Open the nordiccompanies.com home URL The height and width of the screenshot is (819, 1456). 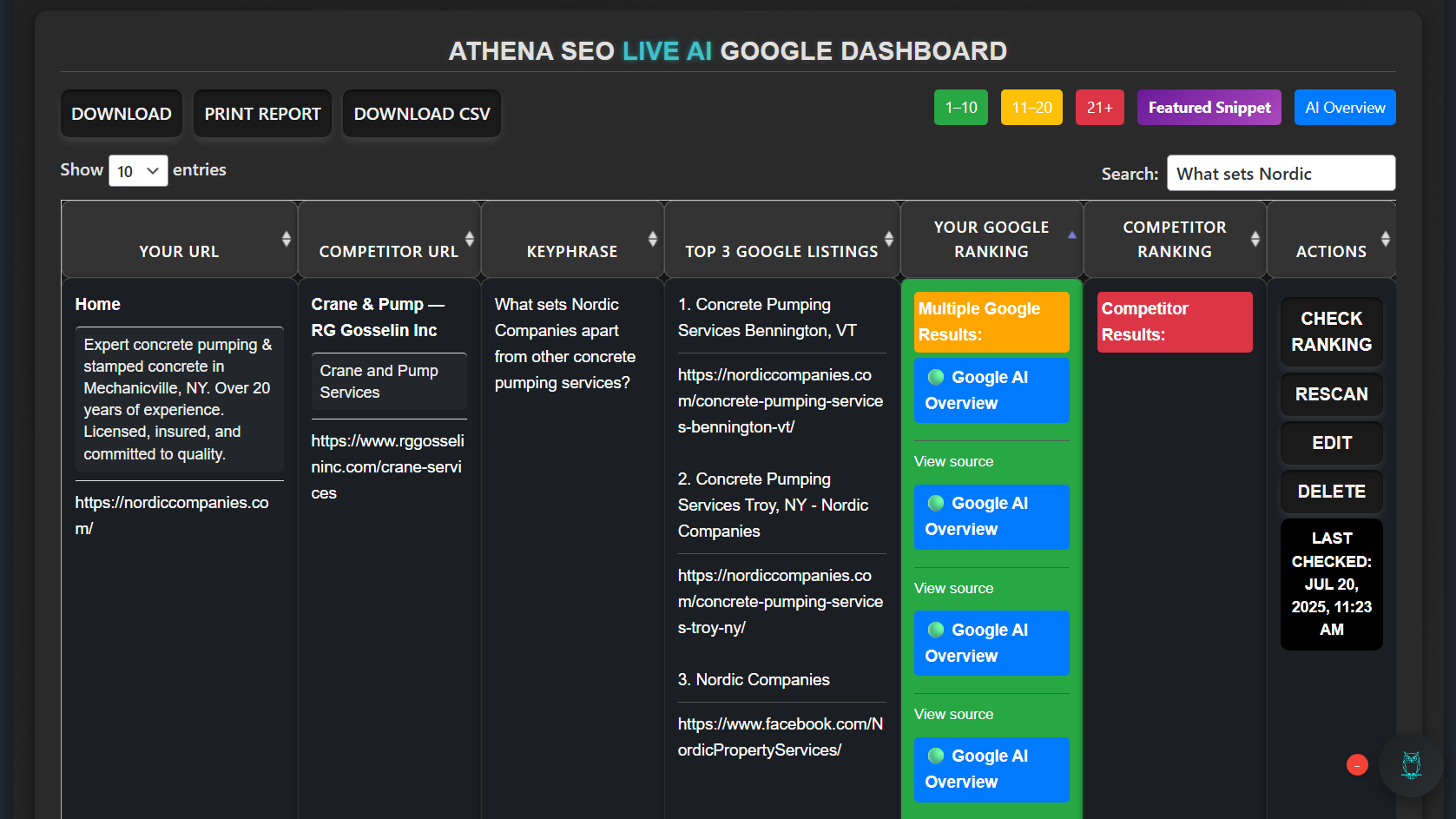pos(172,516)
